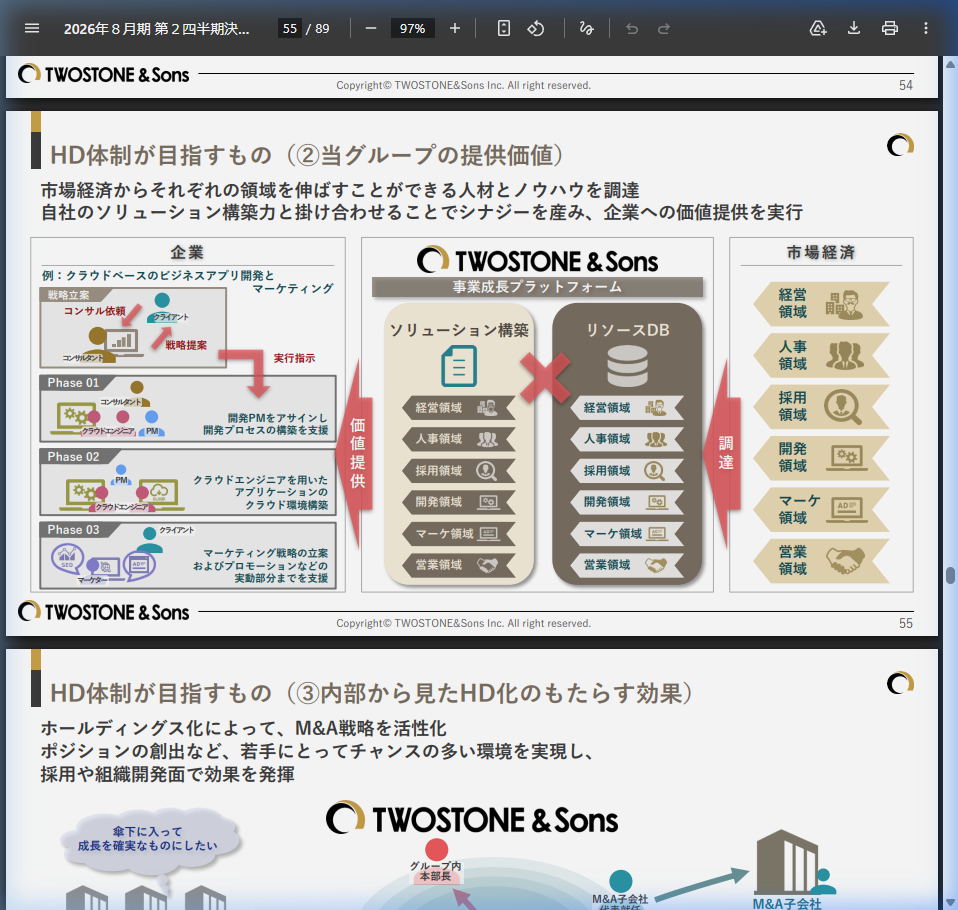Image resolution: width=958 pixels, height=910 pixels.
Task: Click the ソリューション構築 document icon
Action: pos(458,366)
